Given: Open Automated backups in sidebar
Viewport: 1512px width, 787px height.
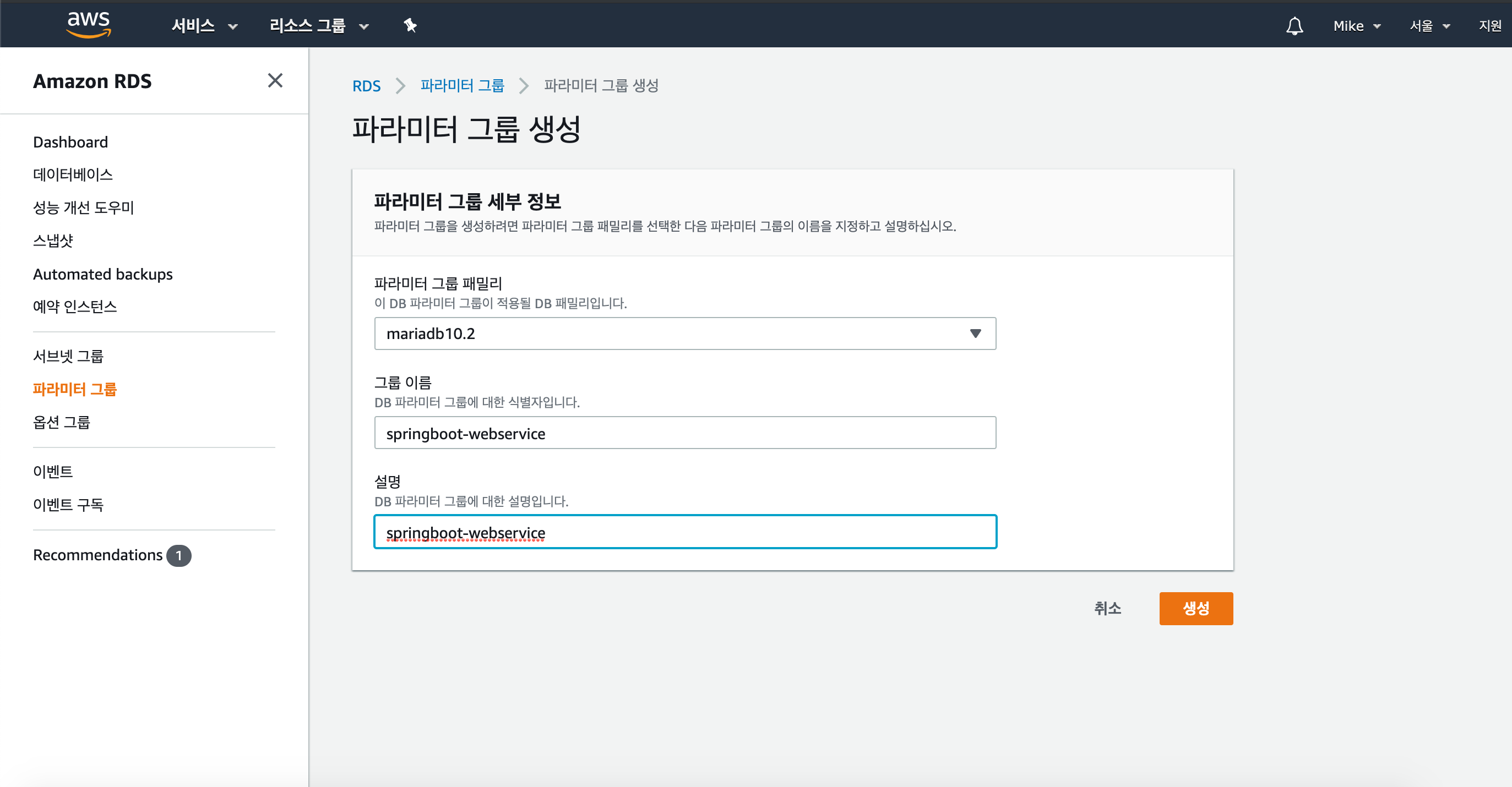Looking at the screenshot, I should (103, 274).
